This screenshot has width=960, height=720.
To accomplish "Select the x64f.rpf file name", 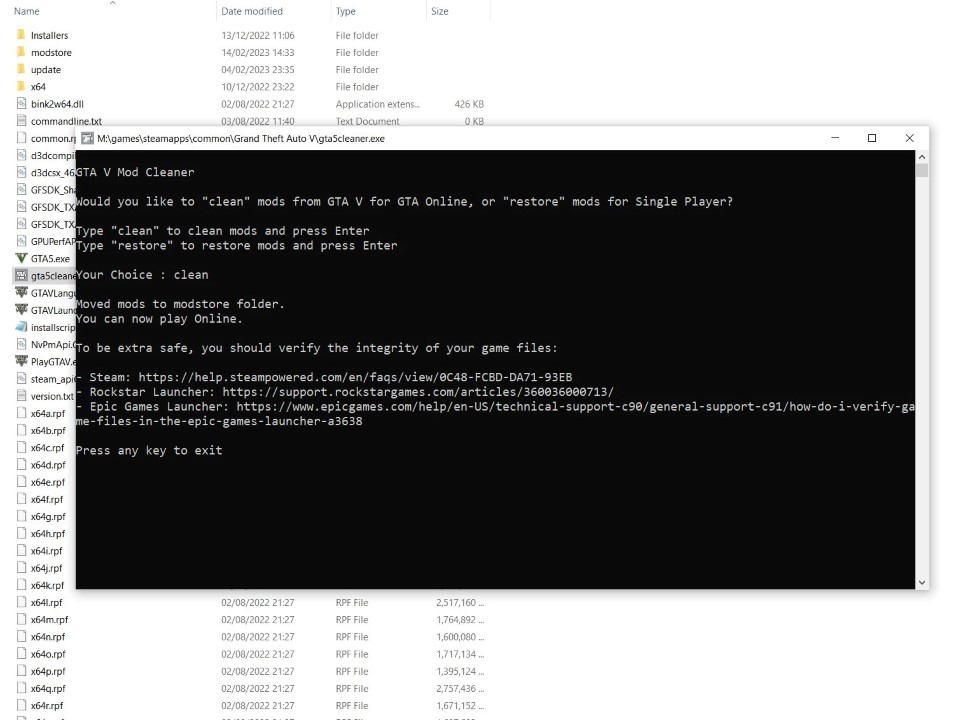I will (x=47, y=499).
